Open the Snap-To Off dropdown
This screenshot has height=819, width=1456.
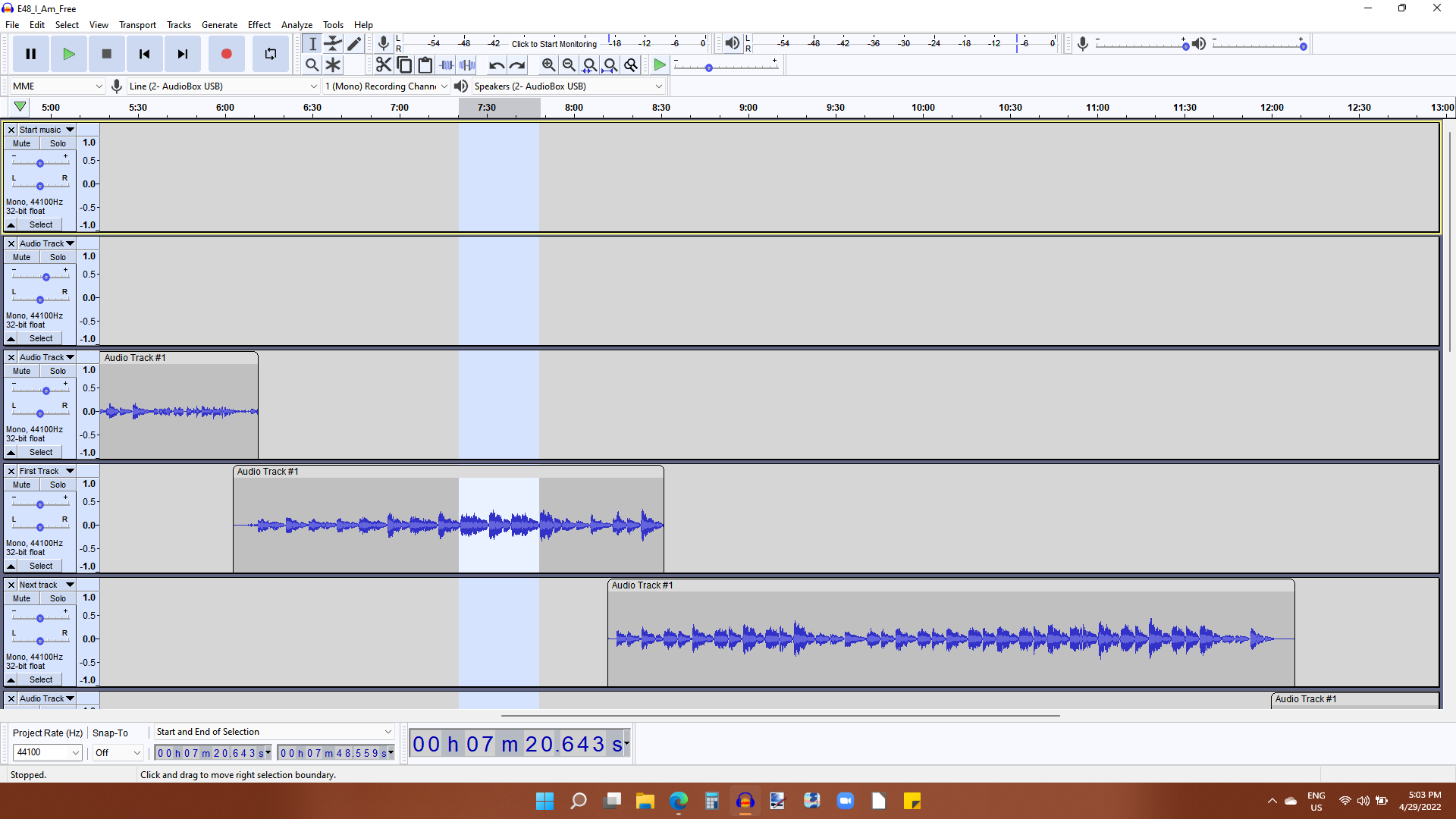[118, 752]
